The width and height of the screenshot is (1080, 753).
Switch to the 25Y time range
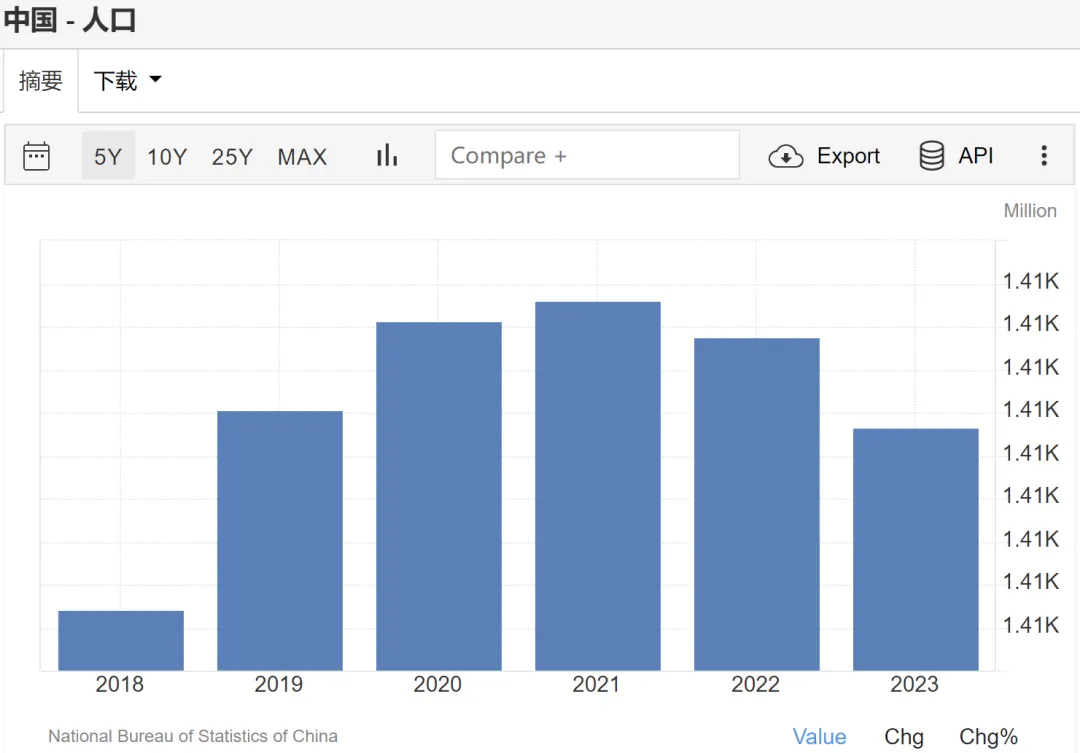232,157
